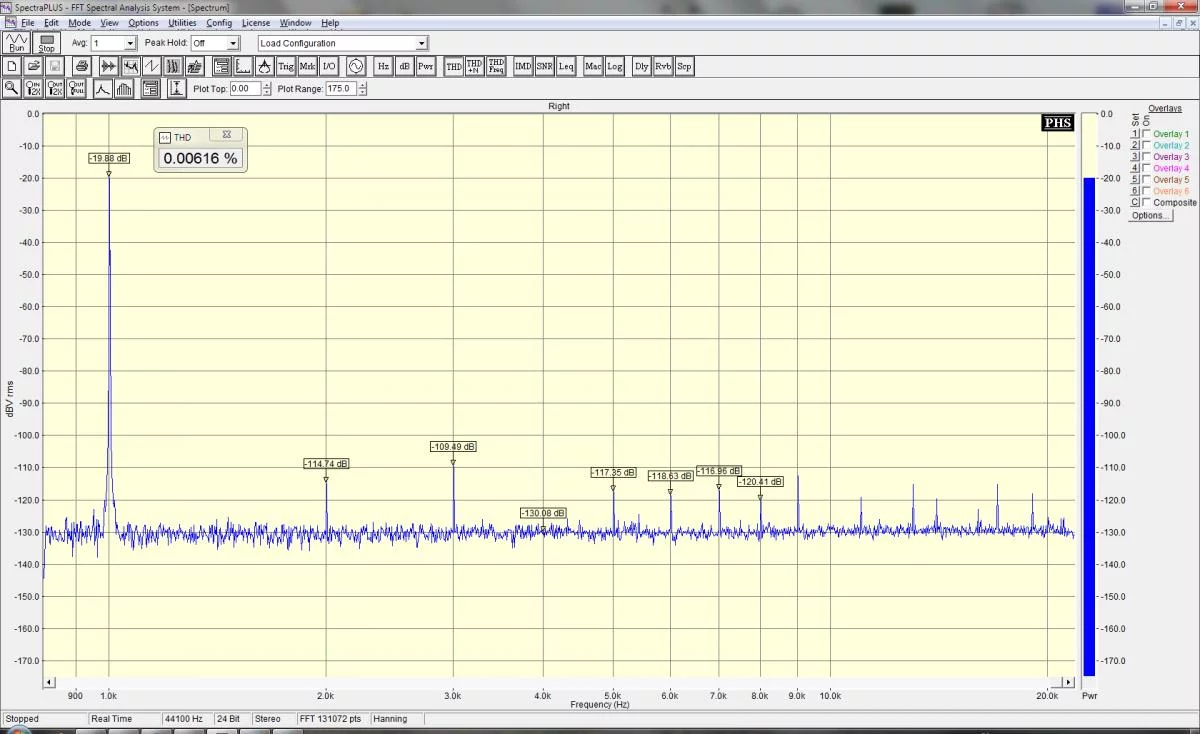Viewport: 1200px width, 734px height.
Task: Open the Avg dropdown list
Action: point(129,43)
